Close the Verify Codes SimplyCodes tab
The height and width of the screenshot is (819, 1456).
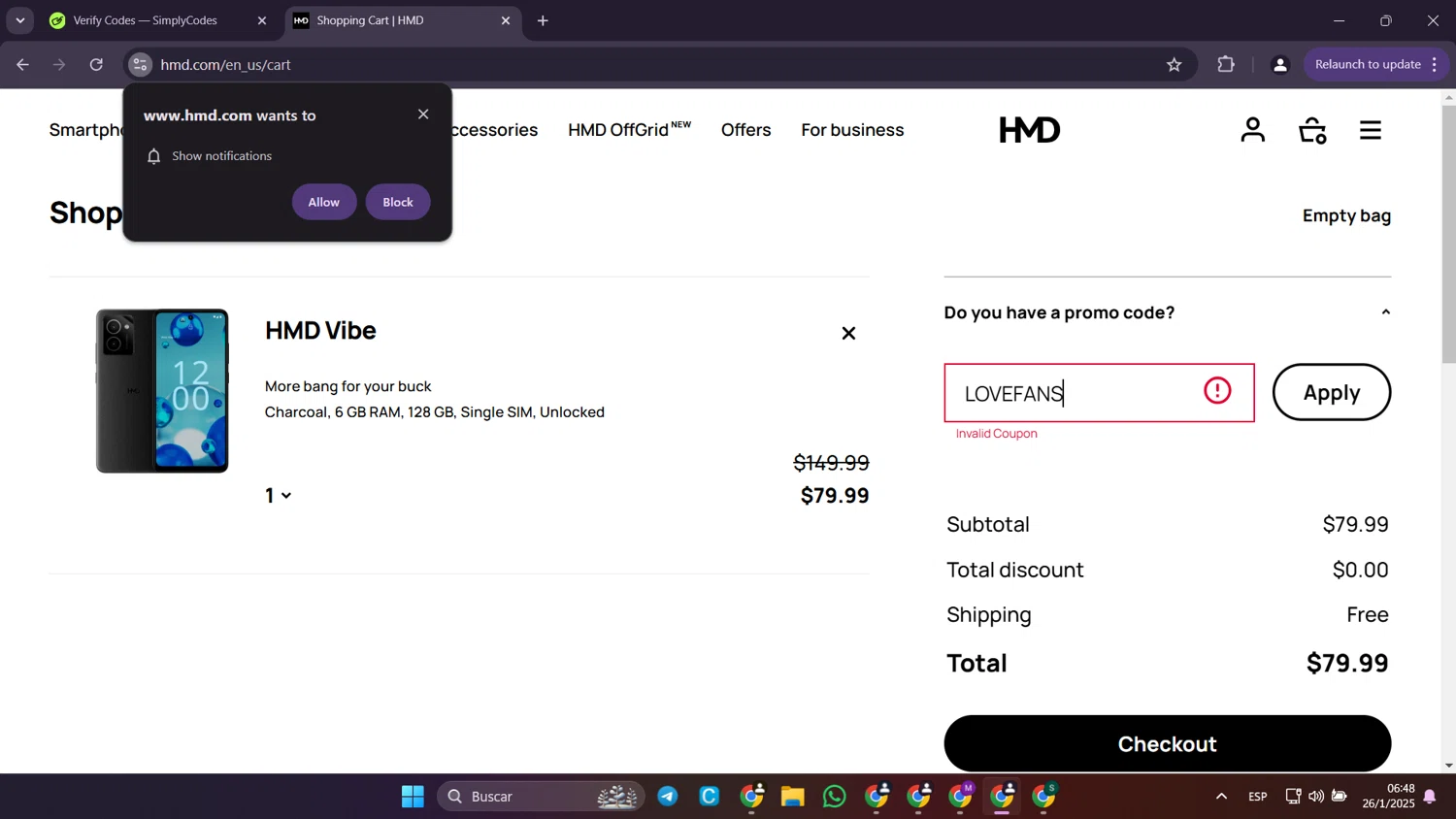point(261,20)
